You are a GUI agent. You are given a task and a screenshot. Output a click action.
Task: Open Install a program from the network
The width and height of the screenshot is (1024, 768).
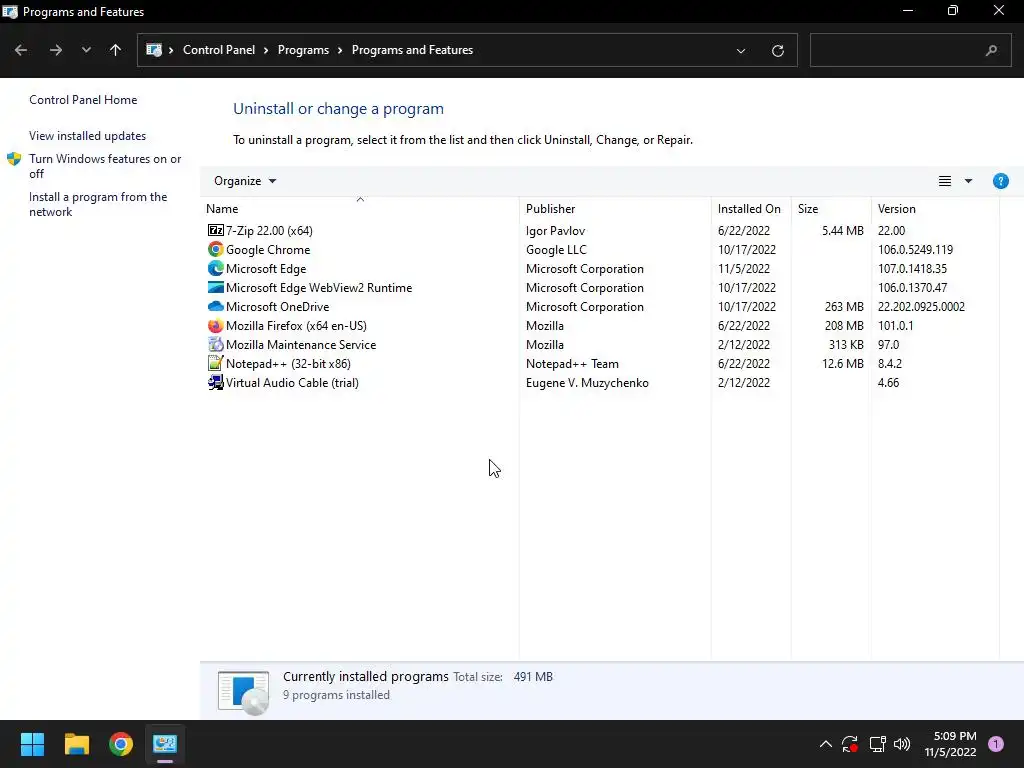(98, 204)
